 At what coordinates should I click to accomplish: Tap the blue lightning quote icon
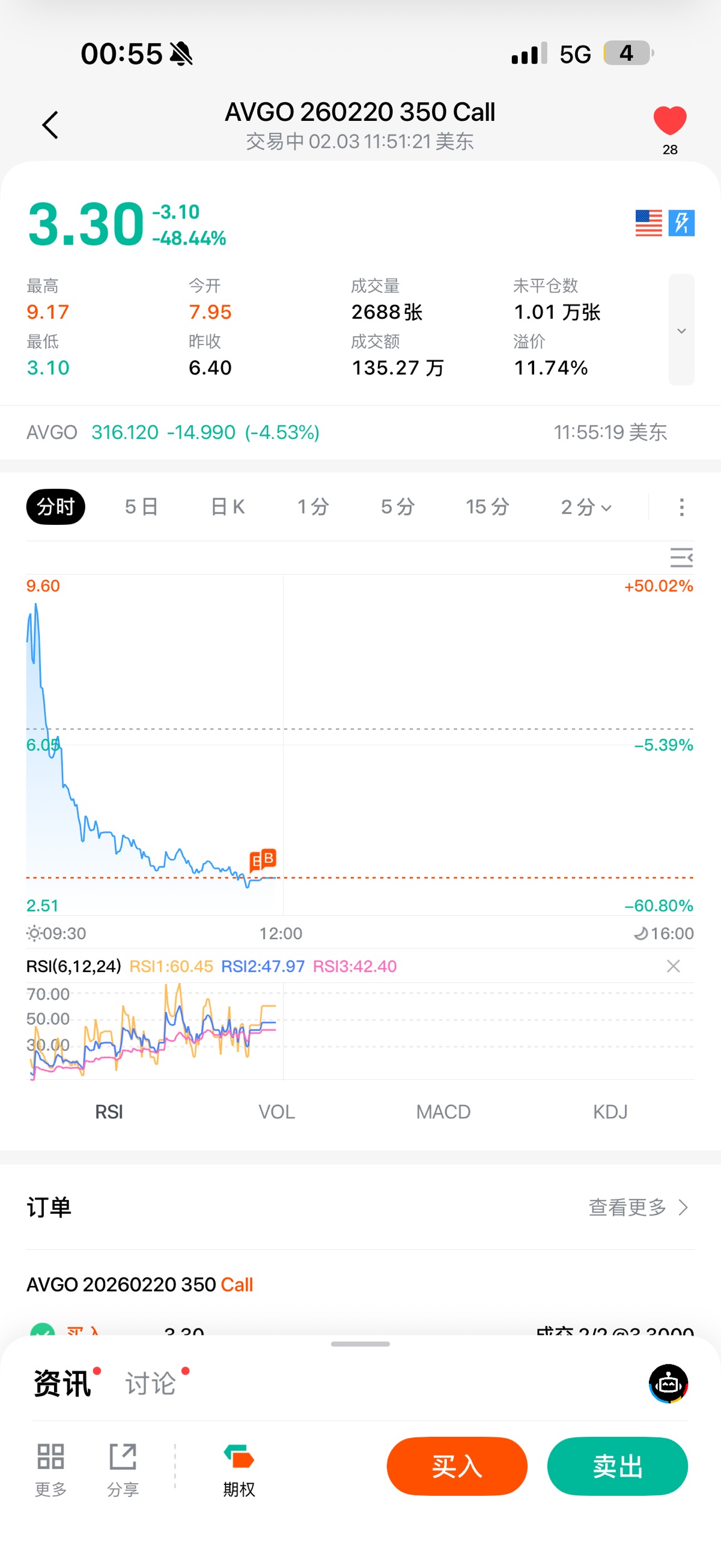[681, 223]
